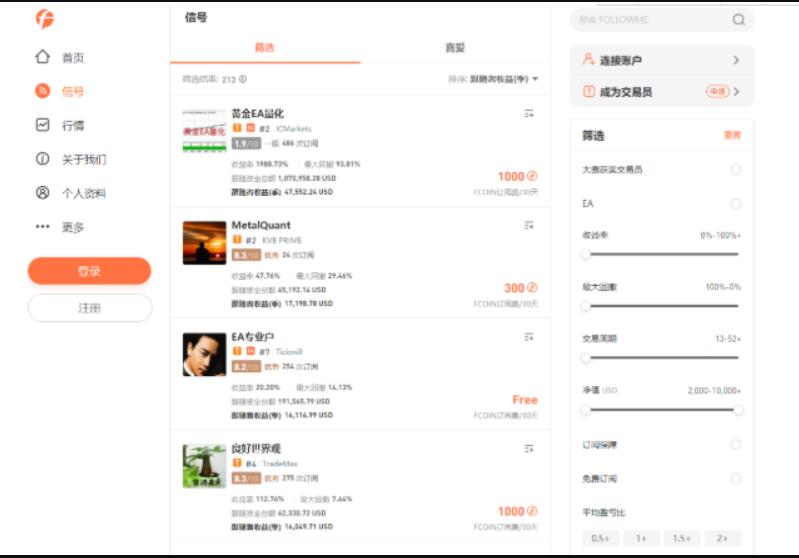Image resolution: width=799 pixels, height=558 pixels.
Task: Switch to the 喜爱 tab
Action: click(455, 47)
